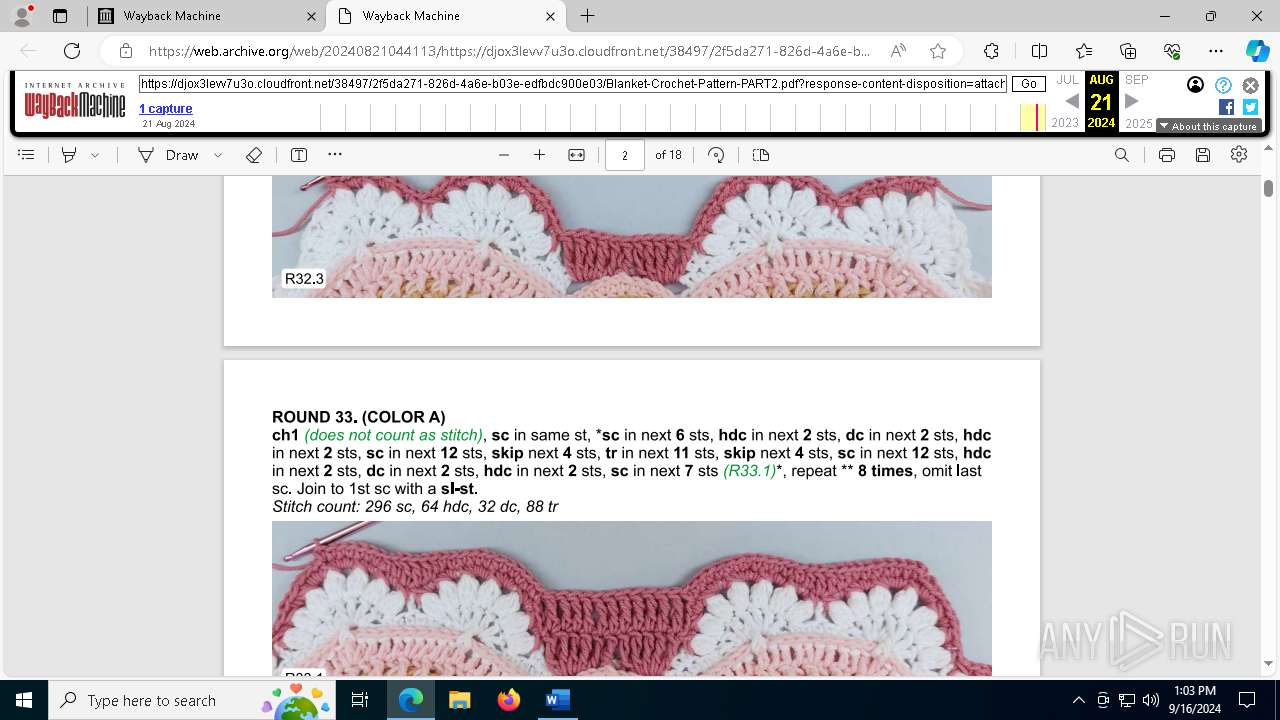Expand the Draw tool options arrow
This screenshot has width=1280, height=720.
point(218,155)
